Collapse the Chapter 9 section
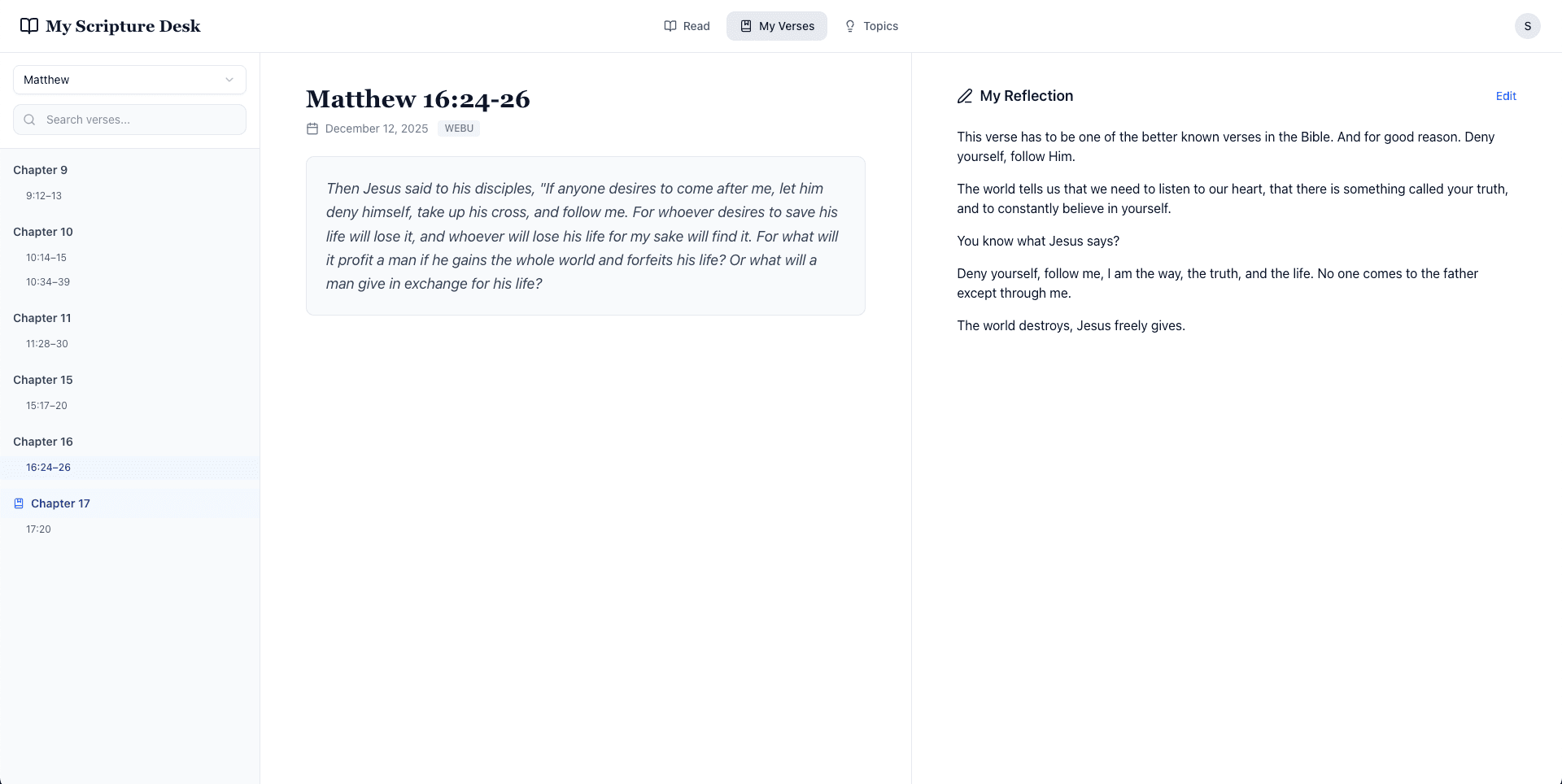This screenshot has height=784, width=1562. point(40,169)
